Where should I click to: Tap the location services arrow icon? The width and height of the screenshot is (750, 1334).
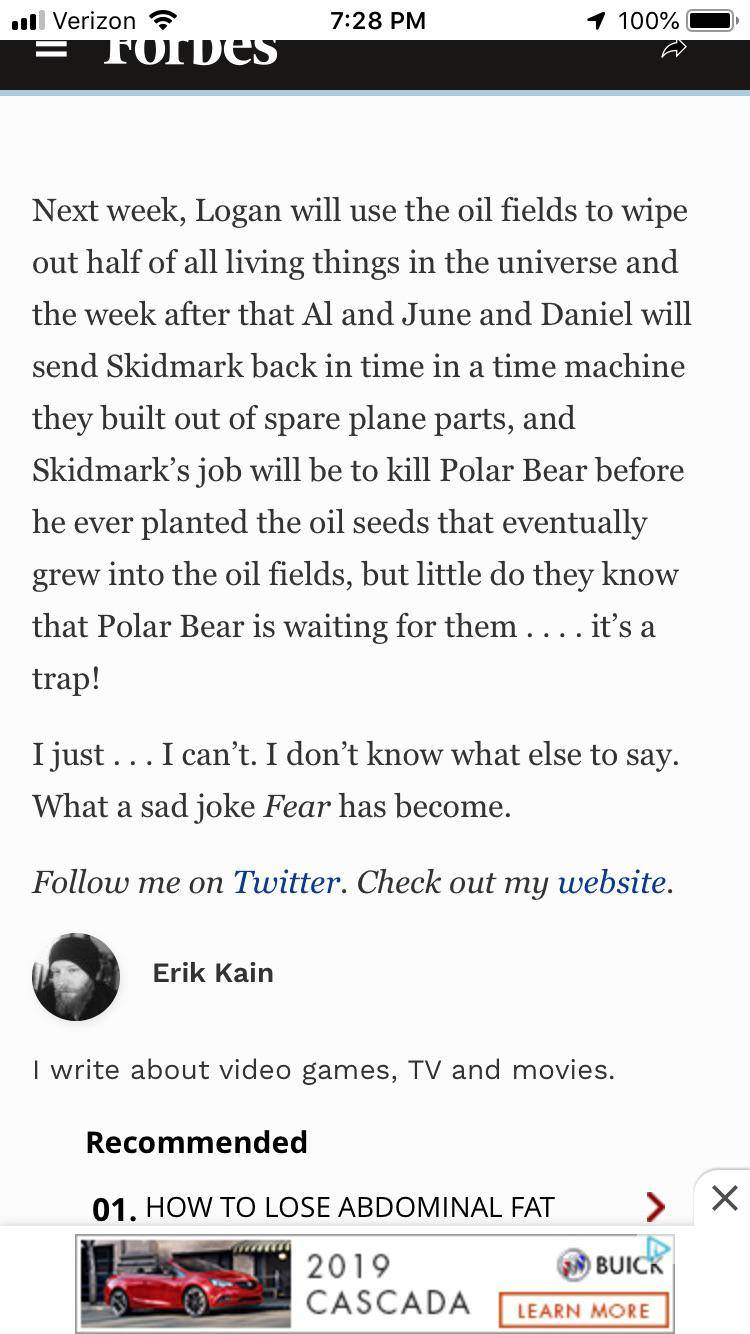coord(597,20)
